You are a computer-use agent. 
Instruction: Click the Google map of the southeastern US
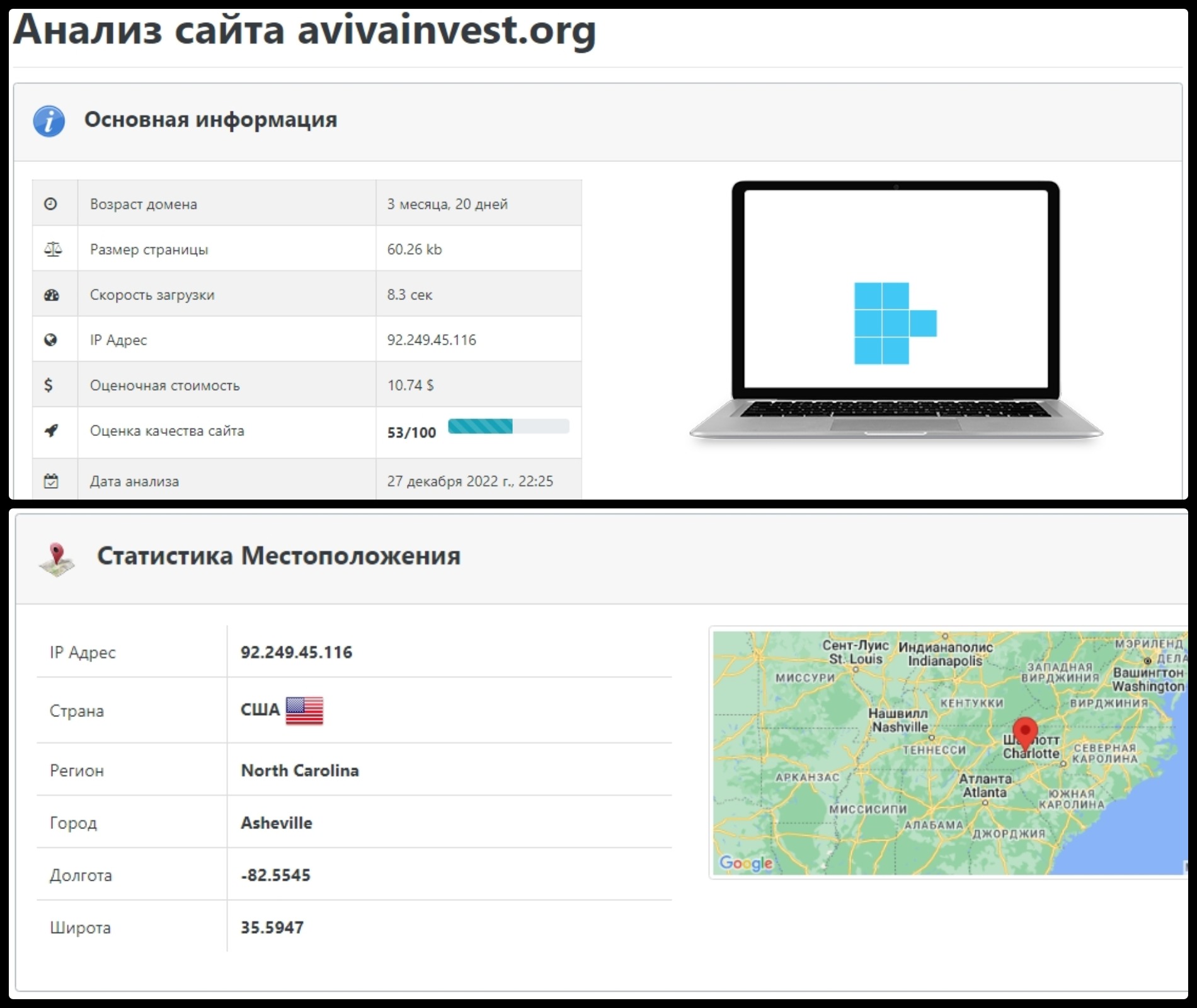pyautogui.click(x=950, y=753)
